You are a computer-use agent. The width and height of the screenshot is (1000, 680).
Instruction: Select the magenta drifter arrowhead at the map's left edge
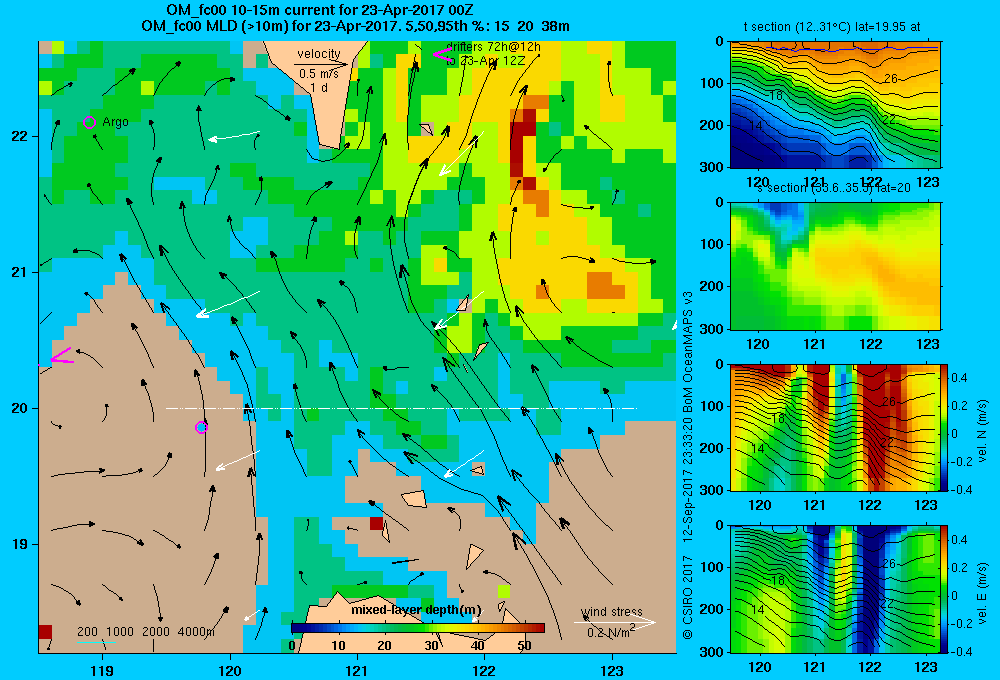click(x=61, y=357)
